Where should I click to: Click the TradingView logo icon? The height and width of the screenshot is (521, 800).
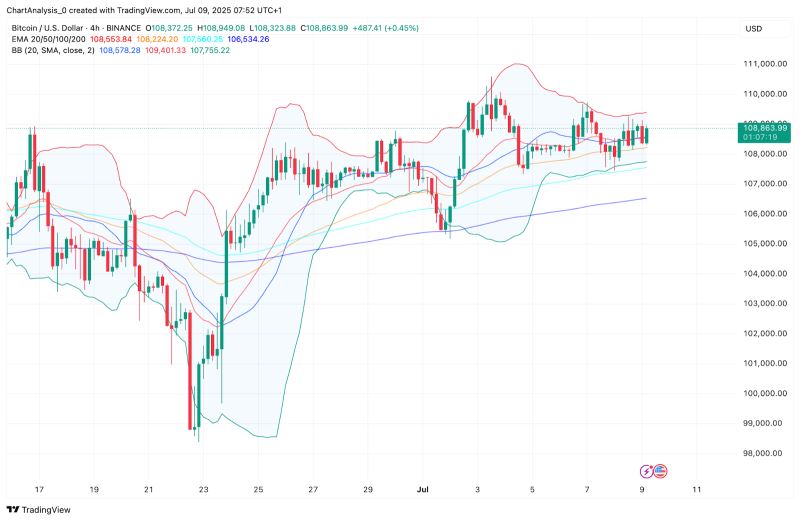click(x=15, y=508)
